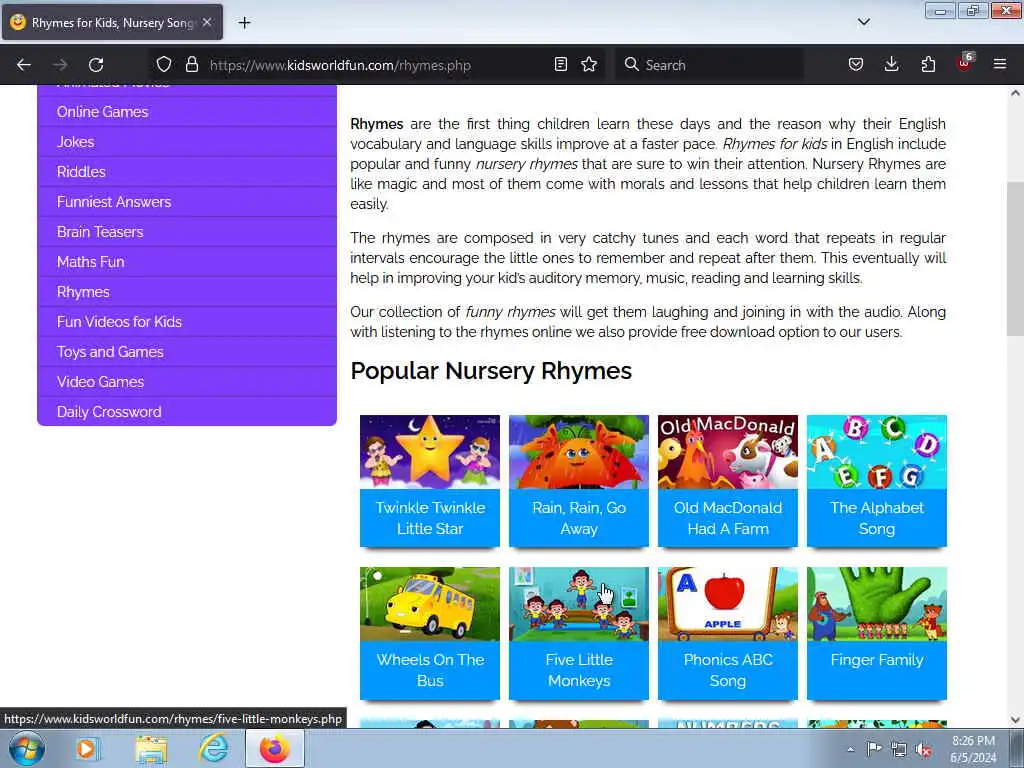1024x768 pixels.
Task: Select the Rhymes for Kids tab
Action: (112, 22)
